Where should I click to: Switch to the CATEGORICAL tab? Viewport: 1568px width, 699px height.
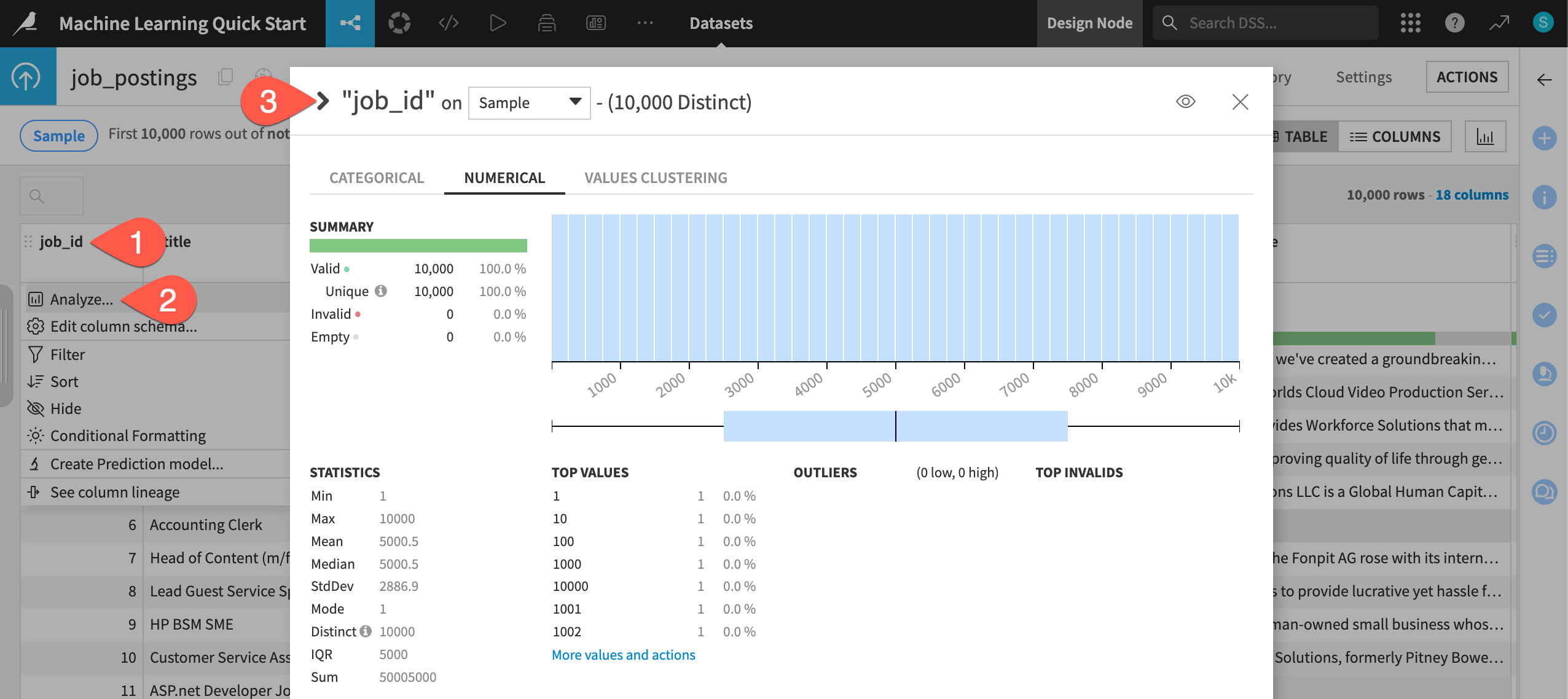[377, 178]
